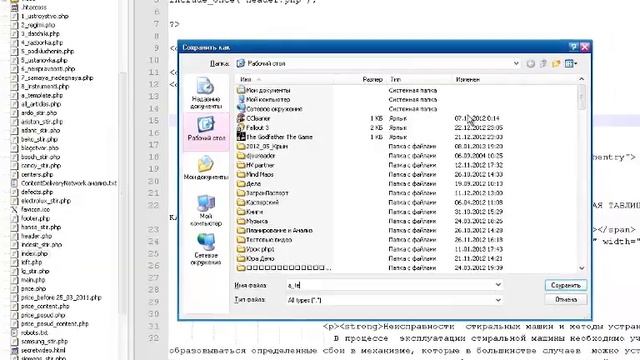Select the Mind Maps folder
The height and width of the screenshot is (360, 640).
(256, 174)
